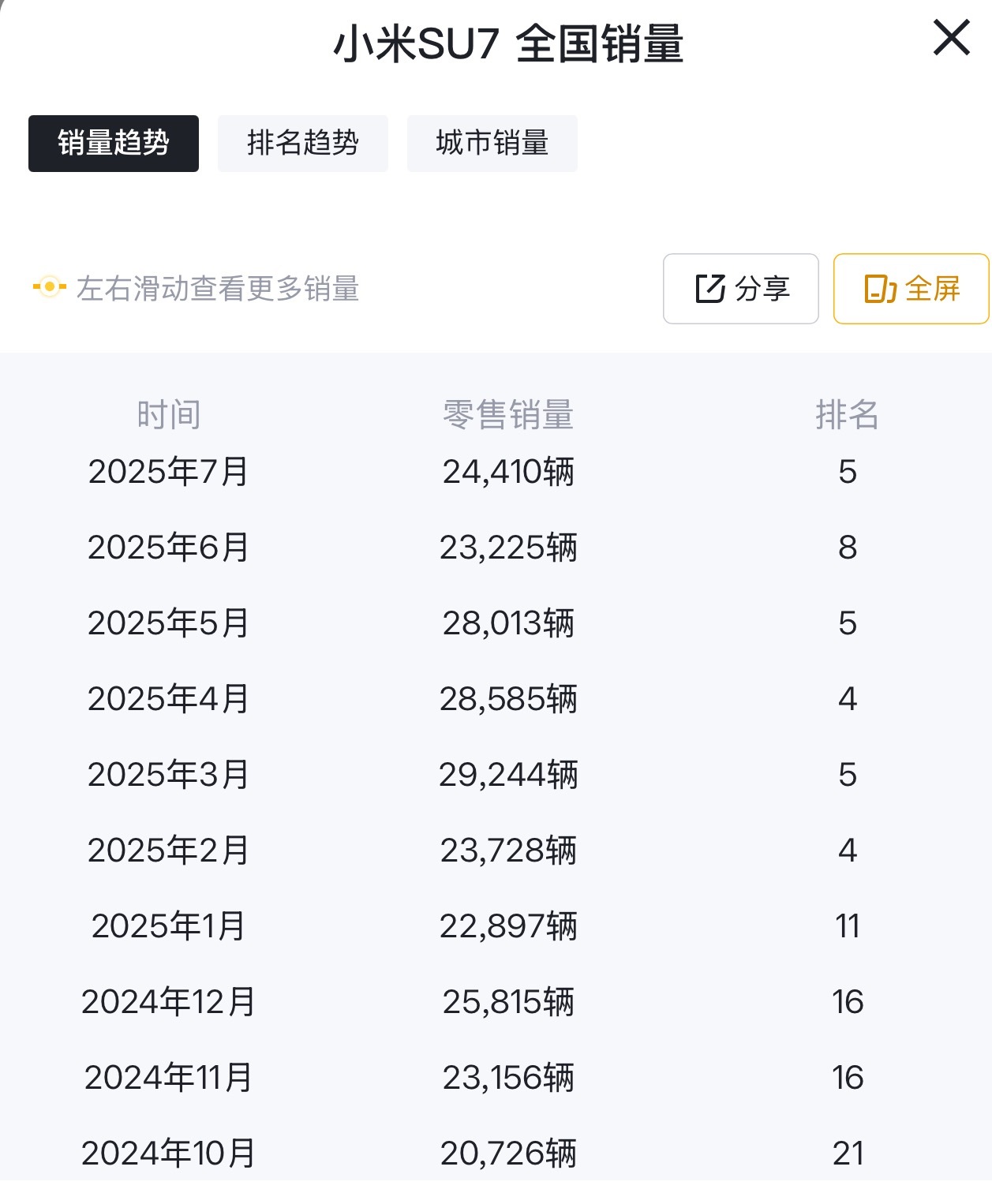Image resolution: width=992 pixels, height=1204 pixels.
Task: Select the 2024年12月 row date
Action: click(169, 1002)
